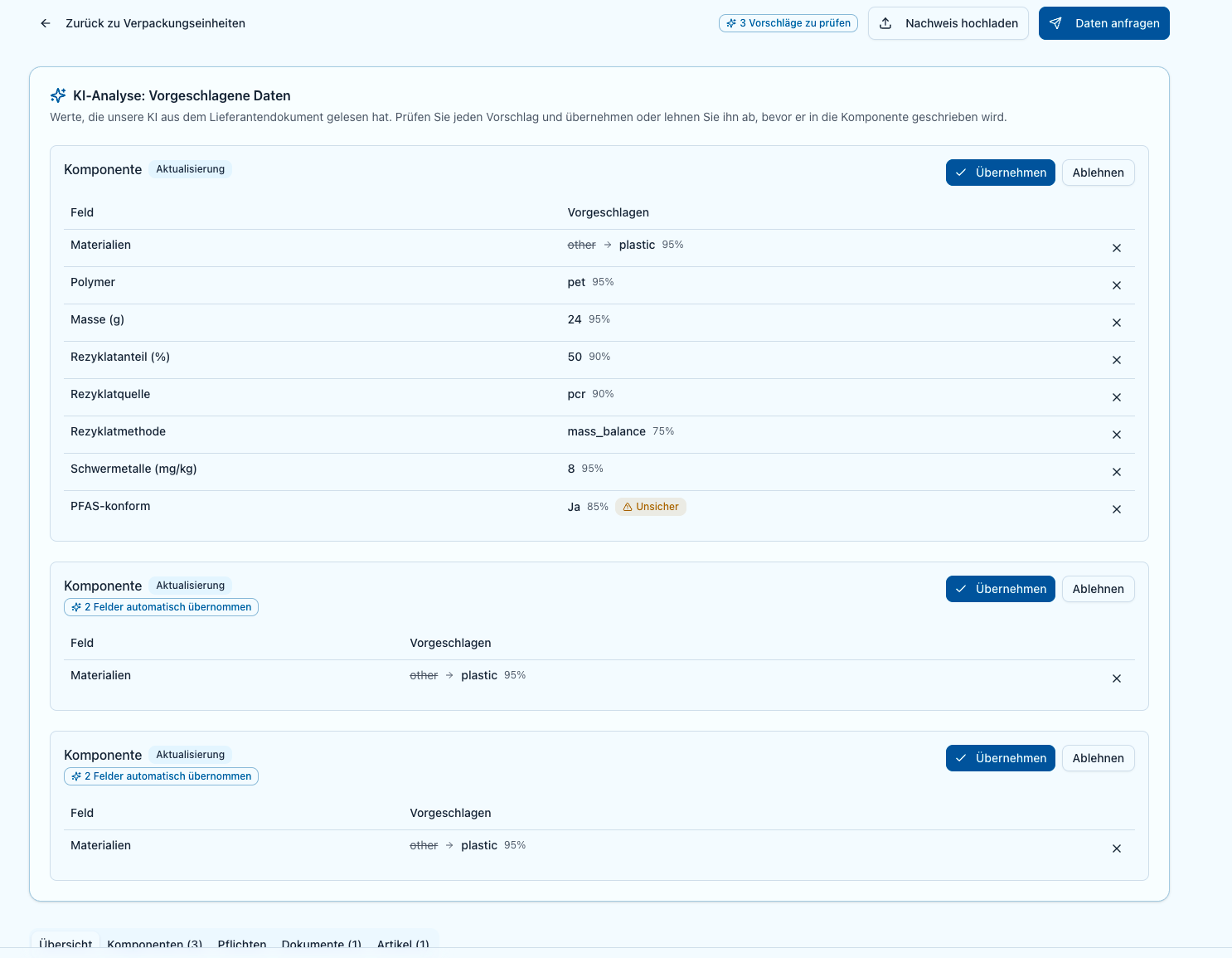Image resolution: width=1232 pixels, height=958 pixels.
Task: Dismiss the Polymer pet suggestion row
Action: point(1117,285)
